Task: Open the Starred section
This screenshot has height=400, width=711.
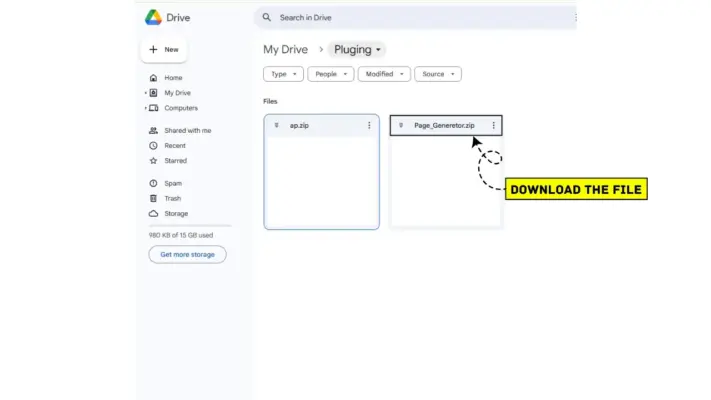Action: [x=175, y=161]
